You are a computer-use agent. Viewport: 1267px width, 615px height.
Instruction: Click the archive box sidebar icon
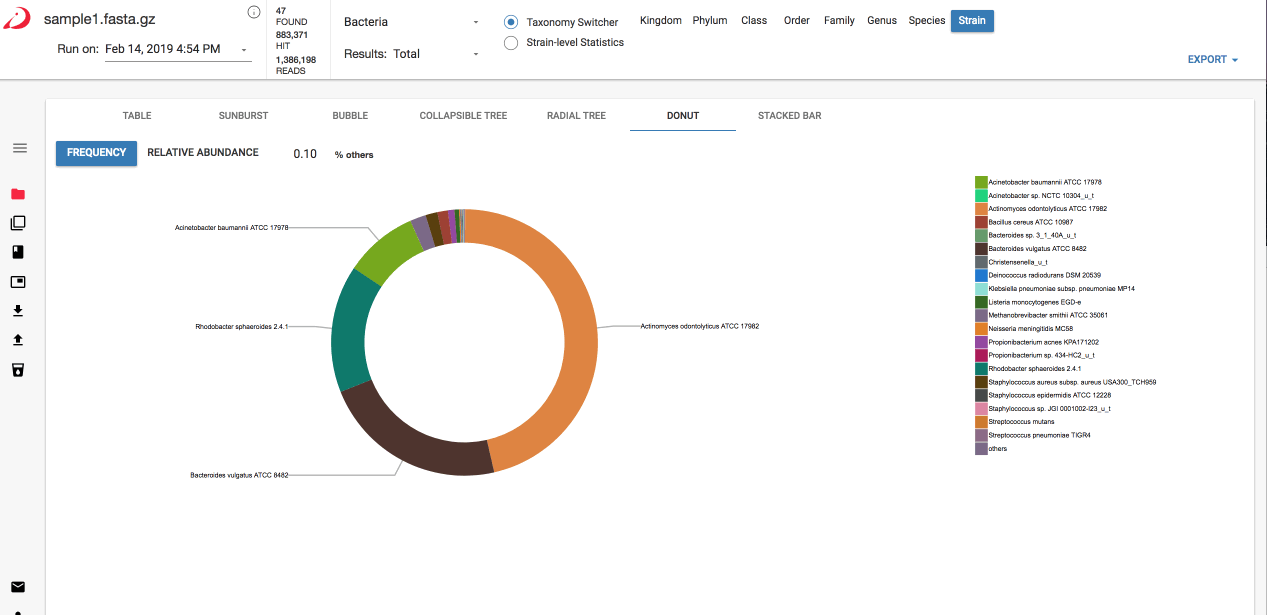coord(18,370)
